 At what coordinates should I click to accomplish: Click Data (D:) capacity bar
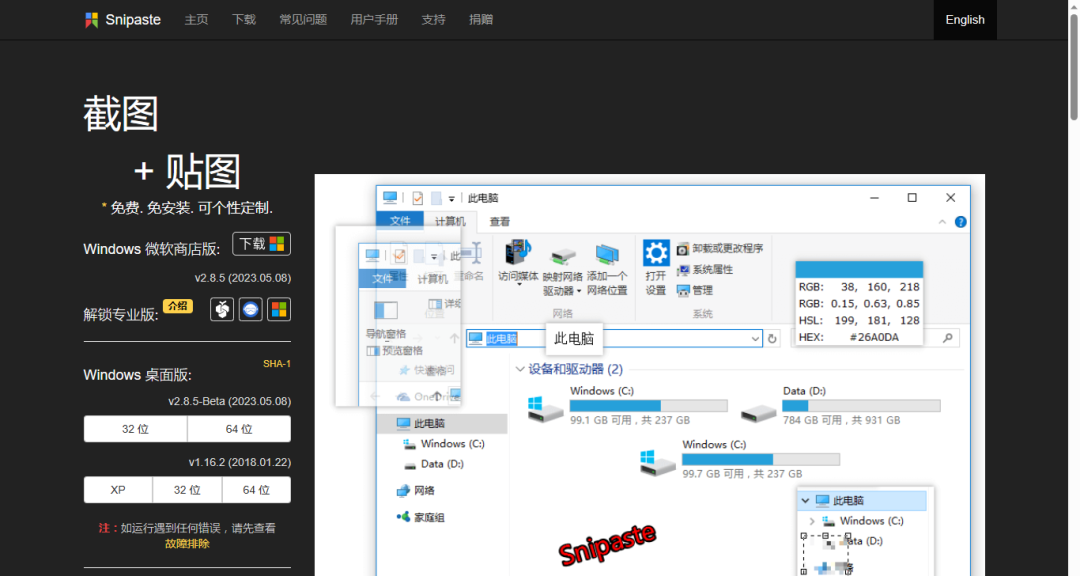(861, 406)
